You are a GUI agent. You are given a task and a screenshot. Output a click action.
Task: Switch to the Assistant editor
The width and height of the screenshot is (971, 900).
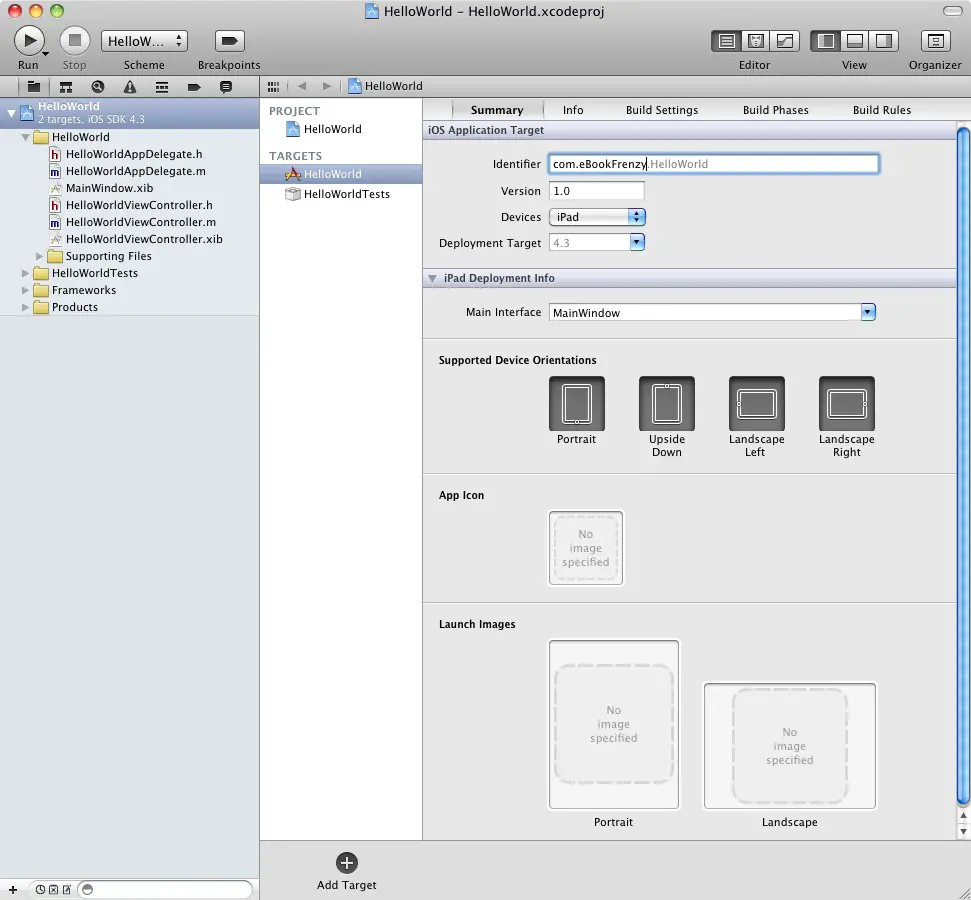click(756, 41)
